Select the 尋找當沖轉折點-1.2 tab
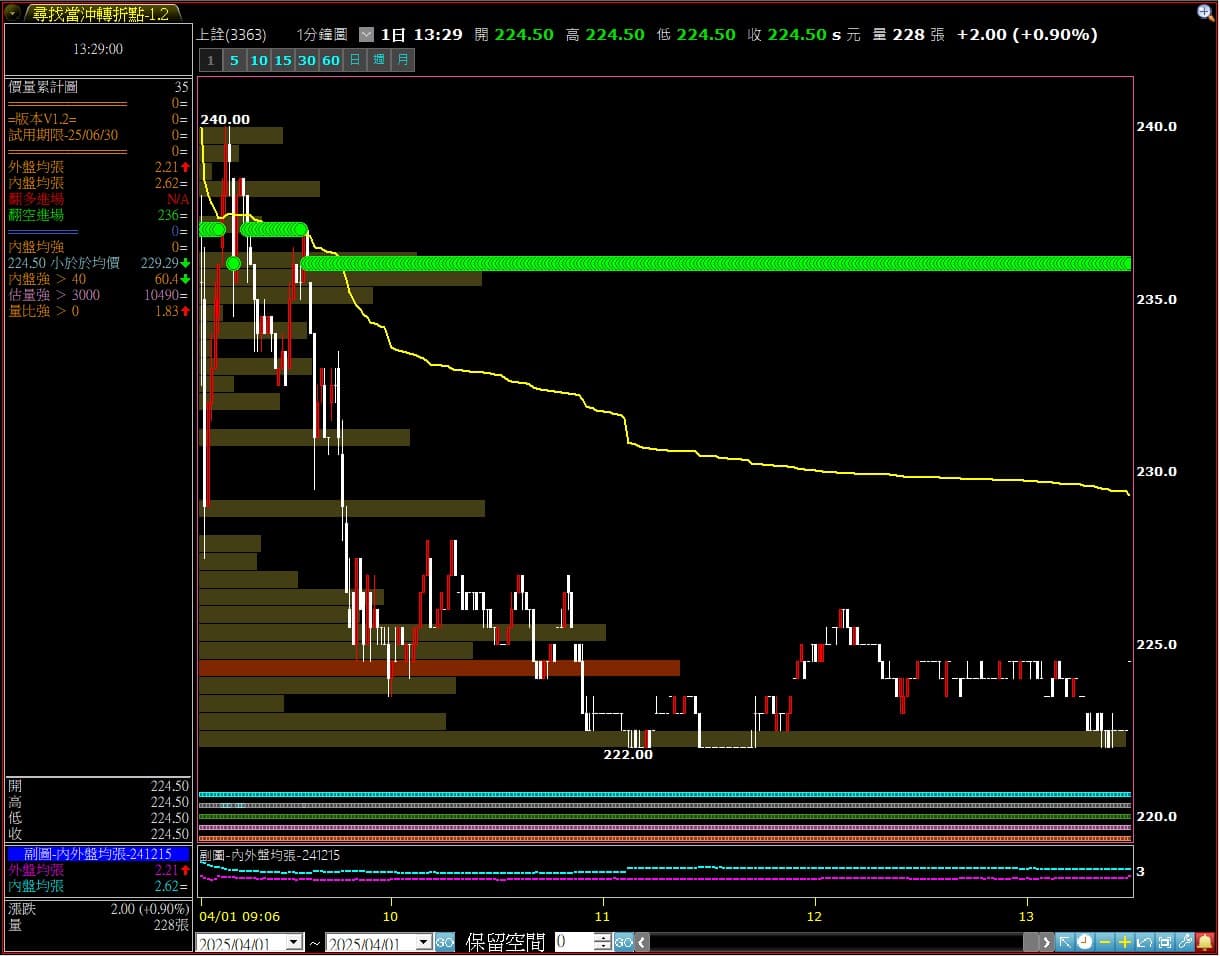This screenshot has height=956, width=1220. (101, 13)
